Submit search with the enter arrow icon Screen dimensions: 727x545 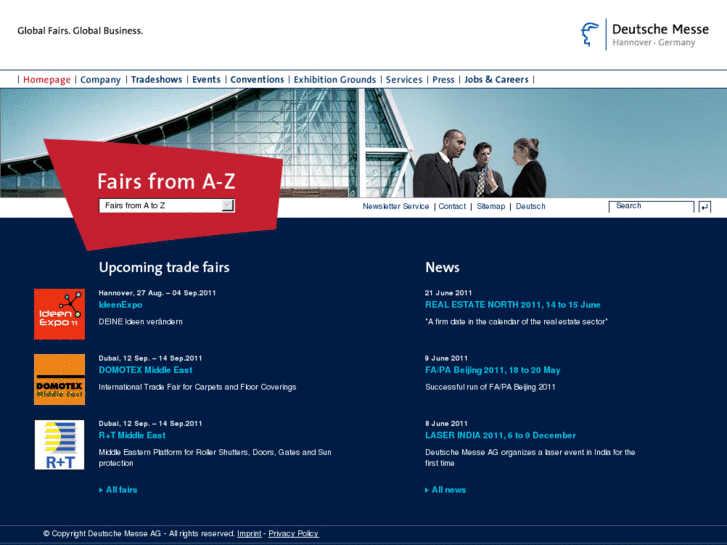click(705, 207)
